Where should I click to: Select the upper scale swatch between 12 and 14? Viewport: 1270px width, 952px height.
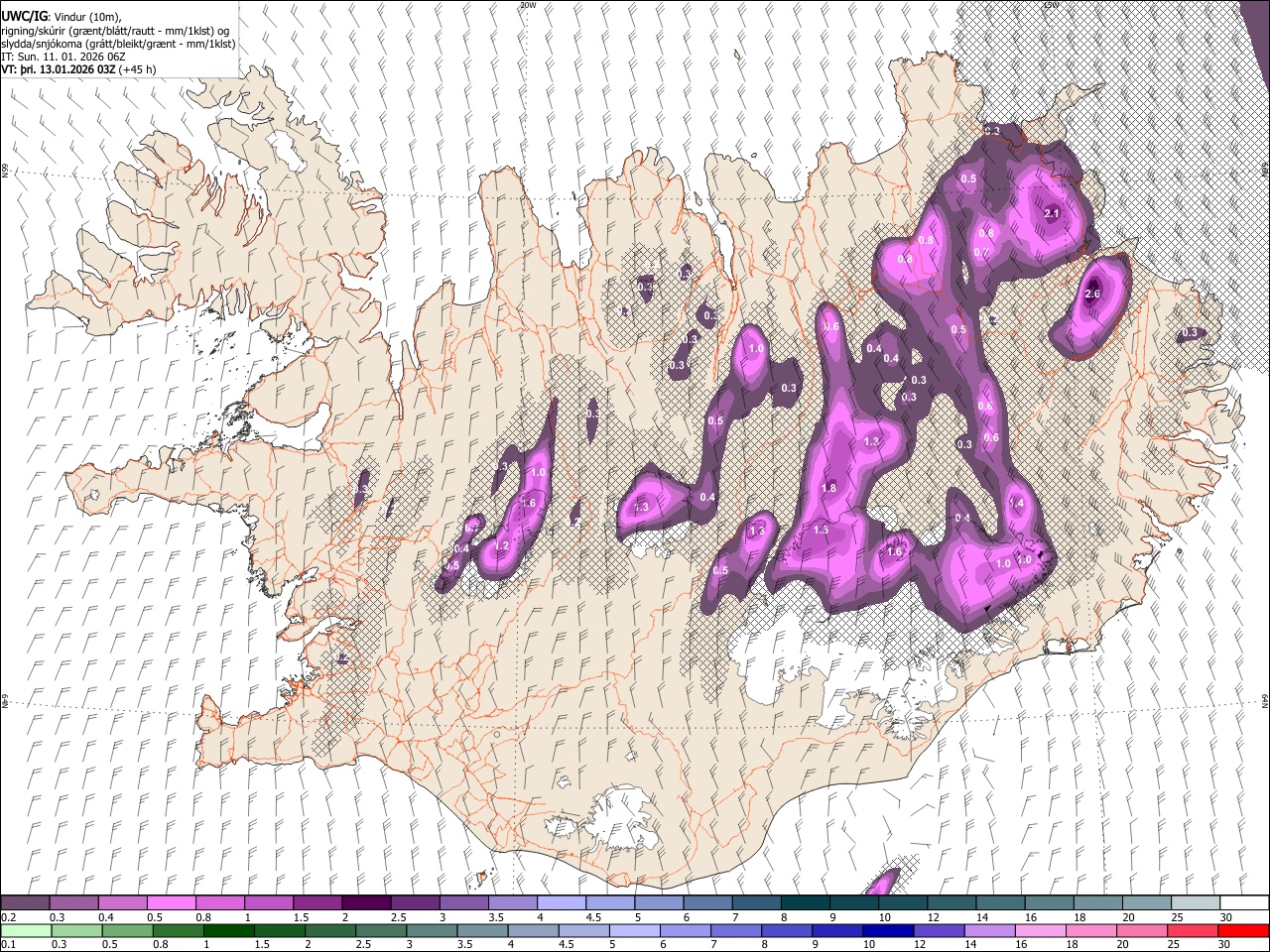click(x=952, y=903)
